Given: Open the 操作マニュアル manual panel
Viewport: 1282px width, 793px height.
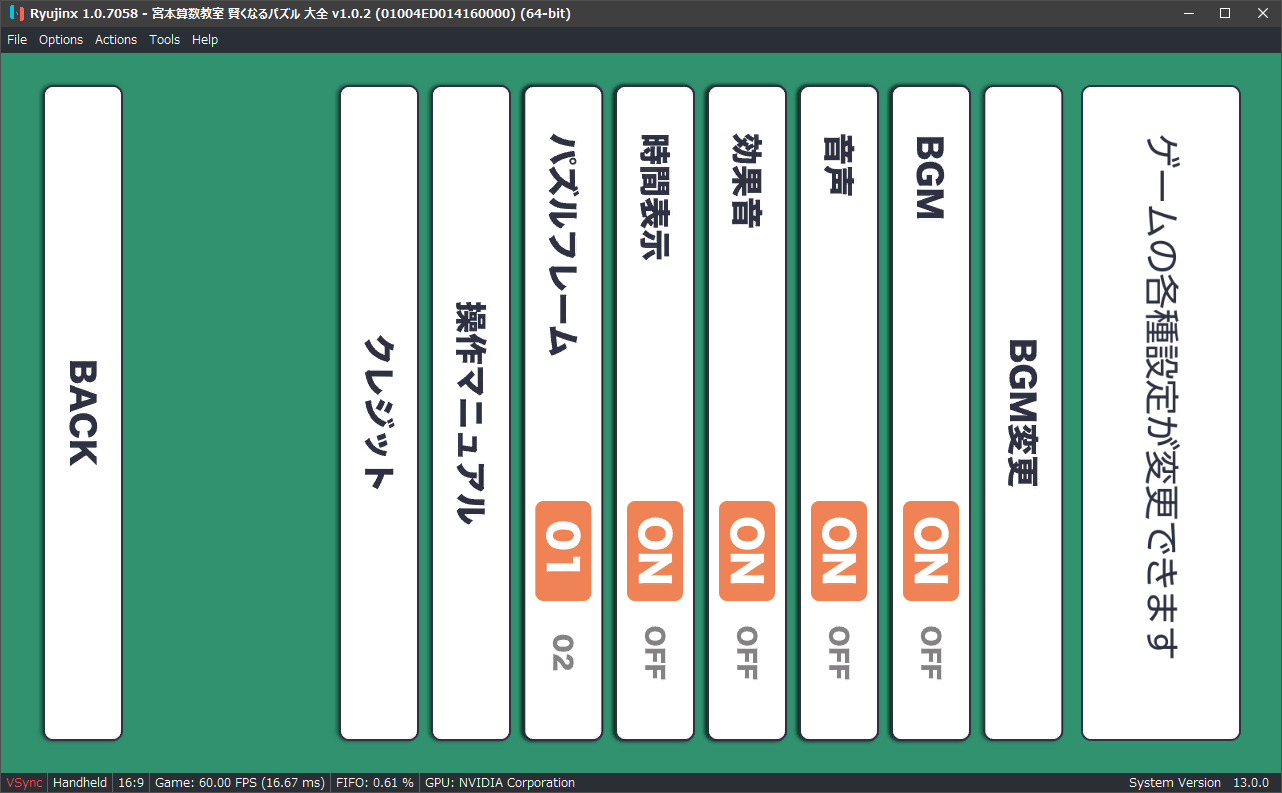Looking at the screenshot, I should 471,413.
